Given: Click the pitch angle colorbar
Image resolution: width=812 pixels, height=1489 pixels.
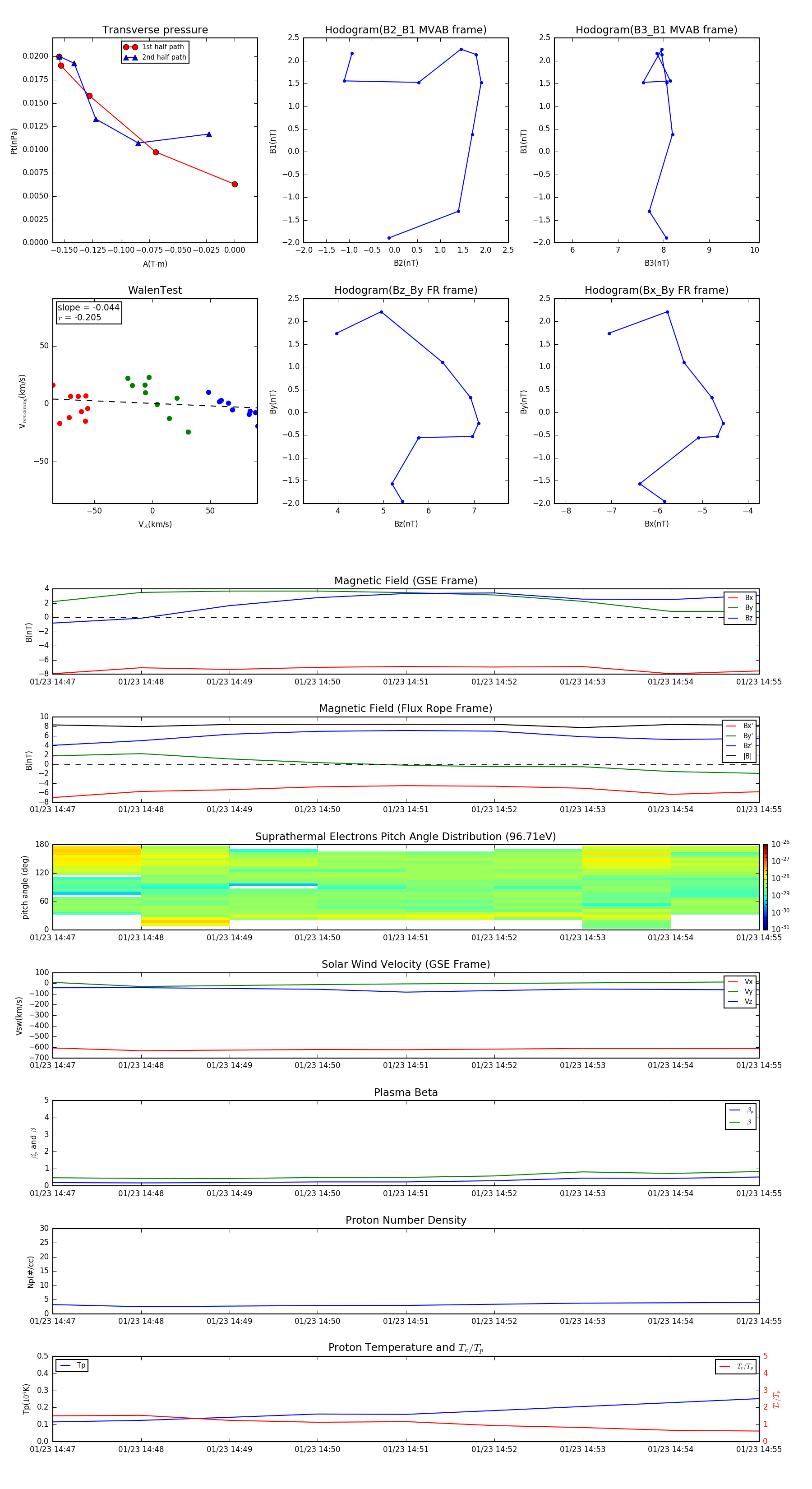Looking at the screenshot, I should pyautogui.click(x=765, y=887).
